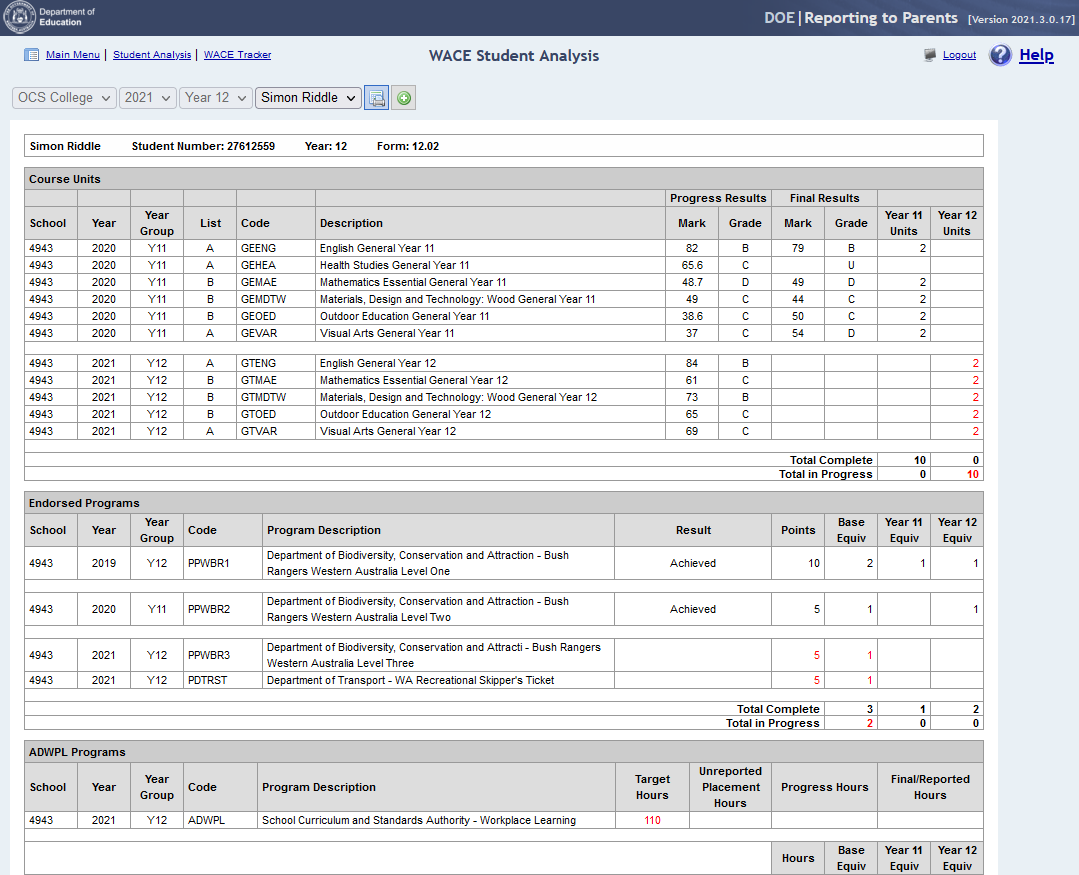Image resolution: width=1079 pixels, height=875 pixels.
Task: Go to Main Menu
Action: (x=73, y=55)
